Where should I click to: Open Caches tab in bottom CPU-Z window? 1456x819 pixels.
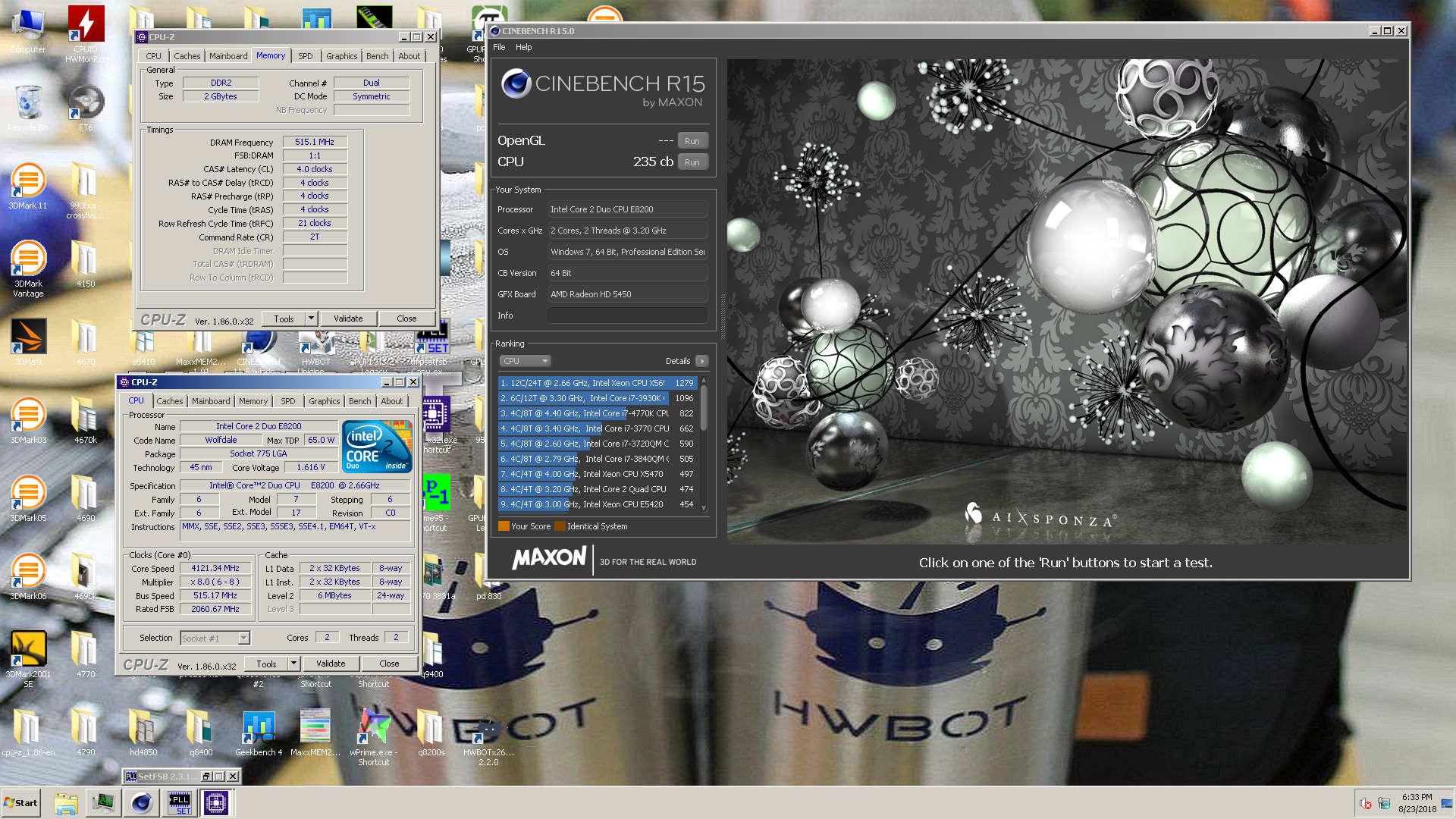(x=170, y=401)
